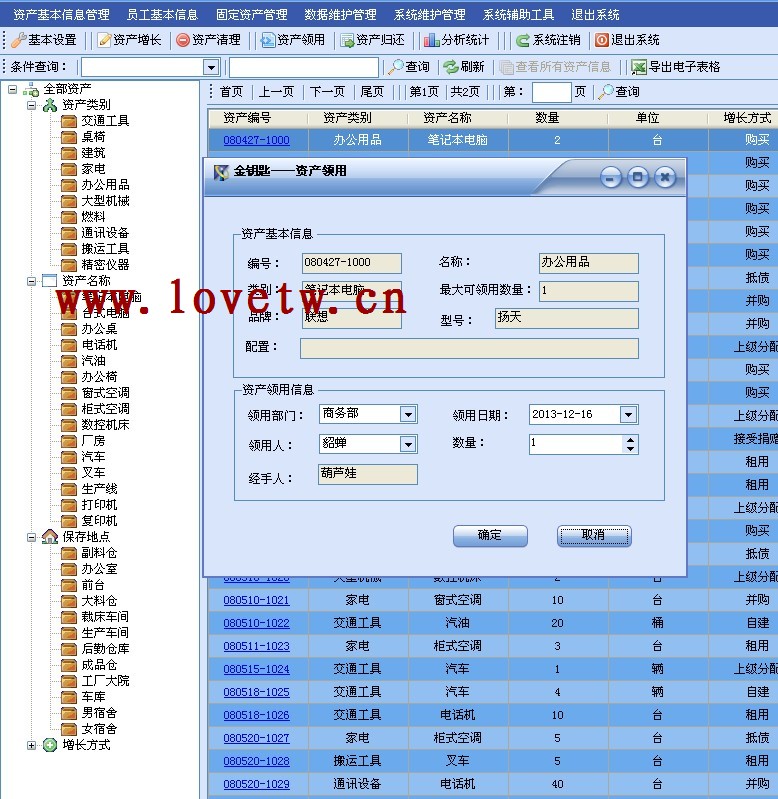This screenshot has width=778, height=799.
Task: Select 大型机械 in the category tree
Action: (105, 201)
